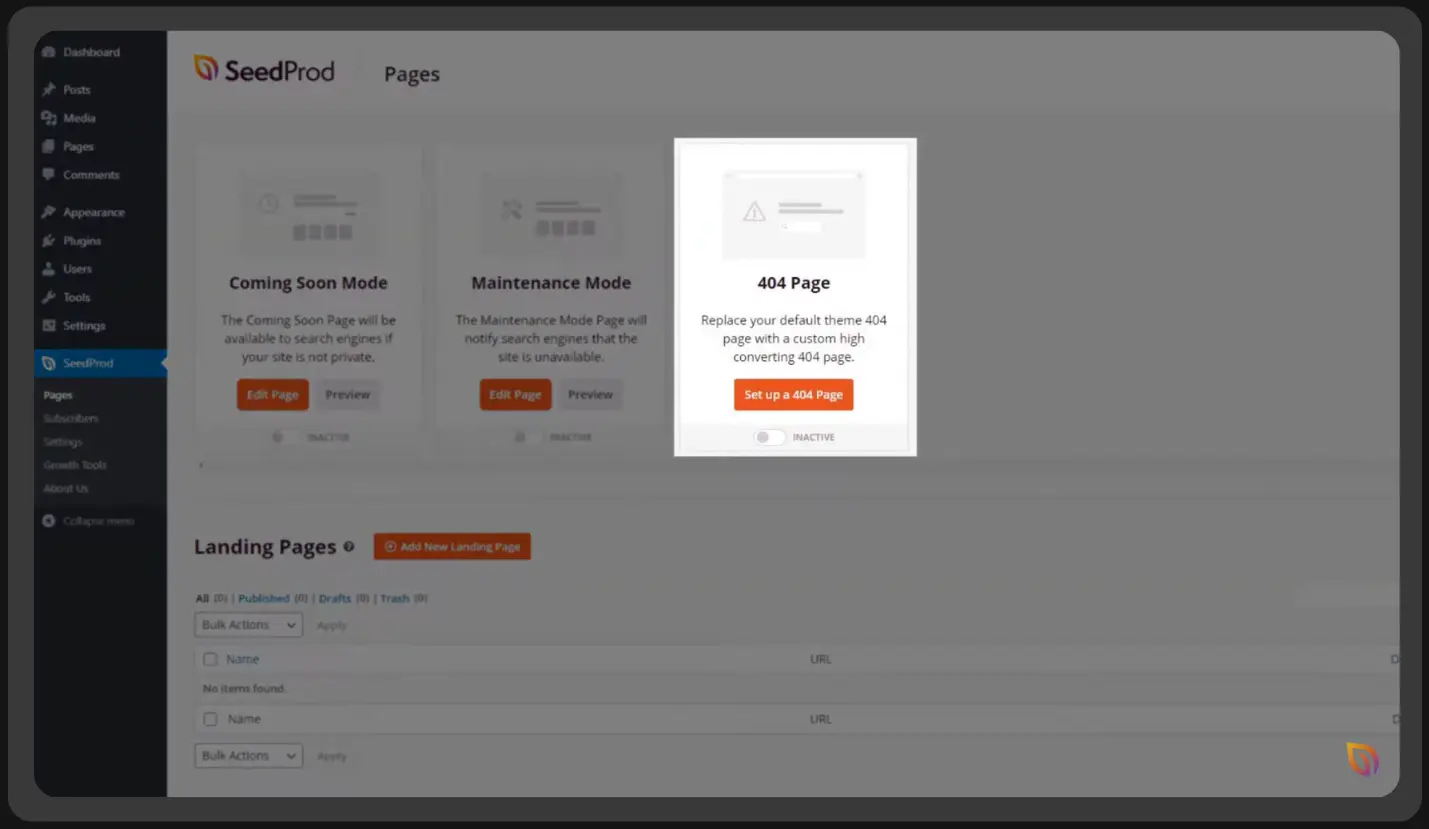The width and height of the screenshot is (1429, 829).
Task: Toggle the Maintenance Mode switch
Action: pyautogui.click(x=527, y=437)
